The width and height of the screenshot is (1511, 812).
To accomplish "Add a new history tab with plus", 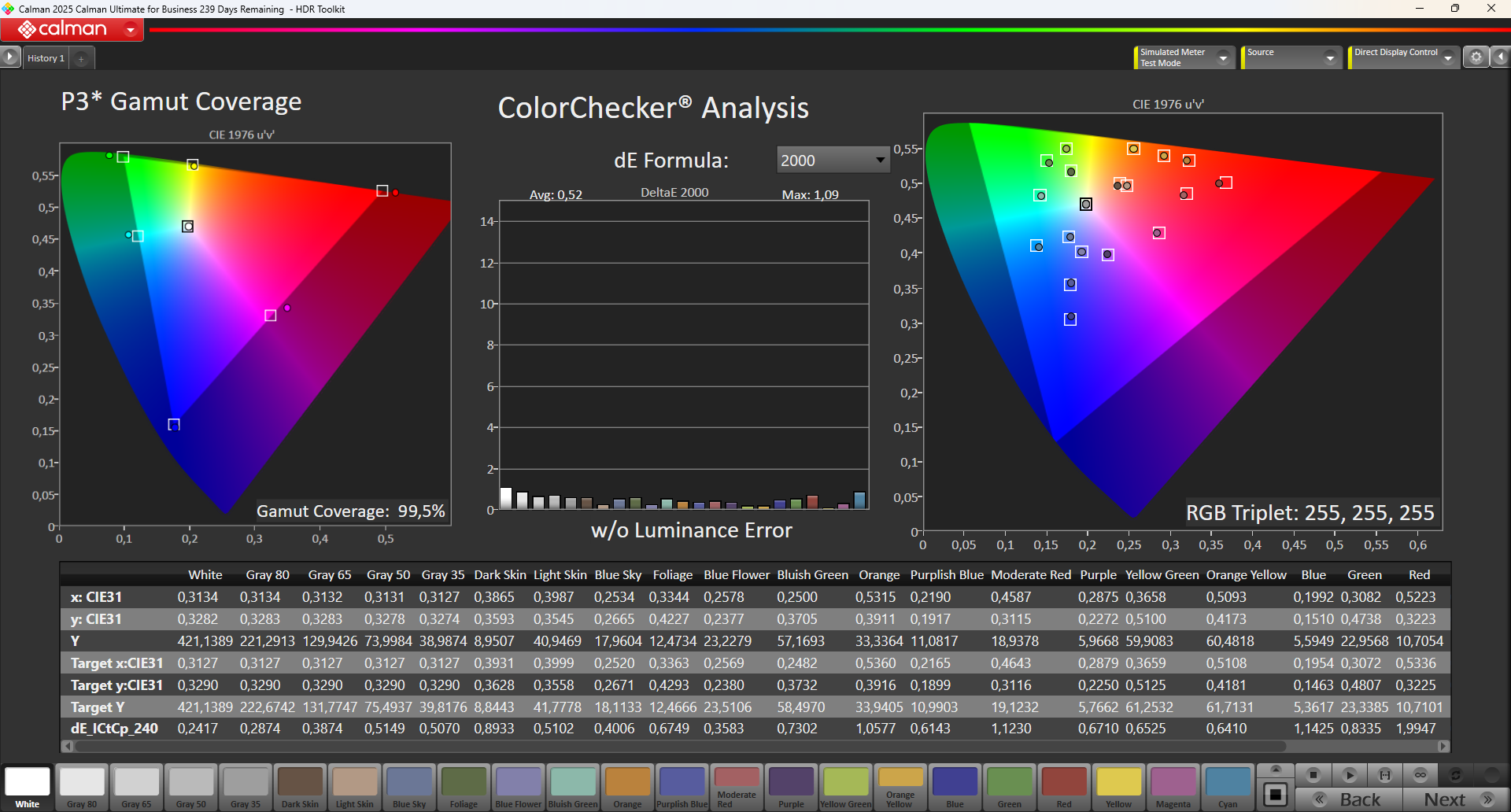I will [x=81, y=58].
